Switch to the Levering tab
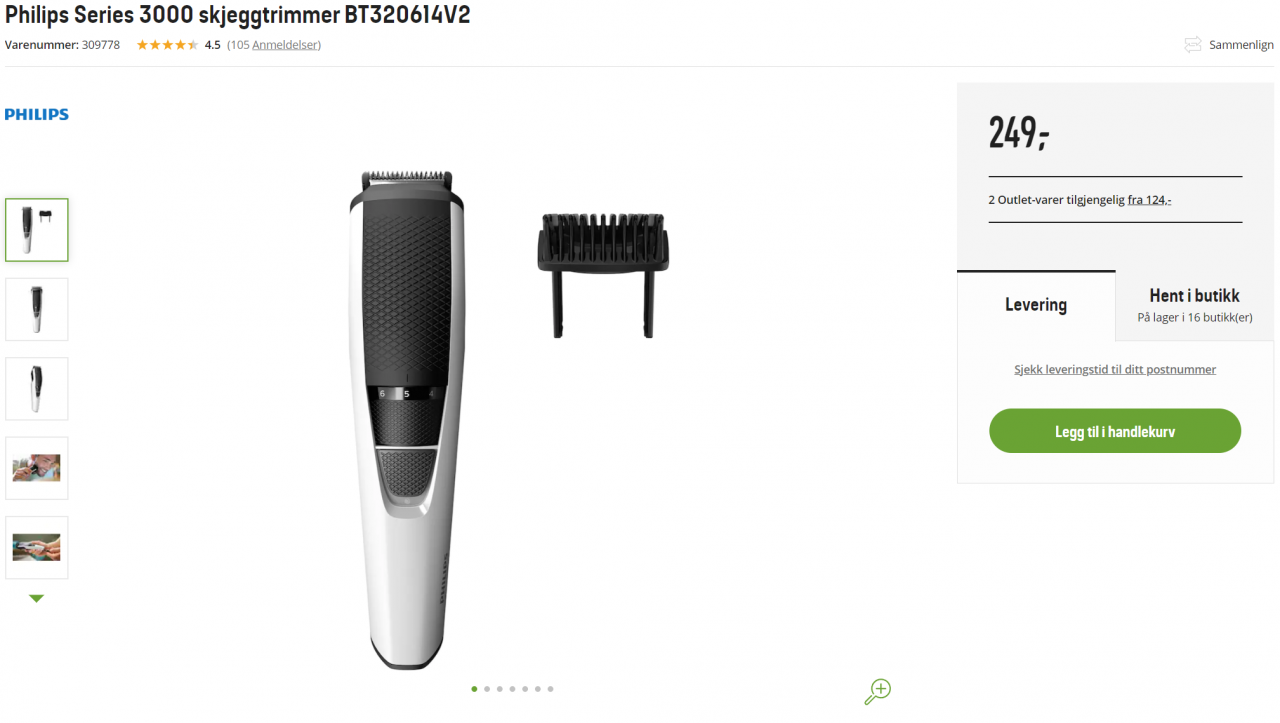This screenshot has width=1280, height=723. pos(1036,305)
